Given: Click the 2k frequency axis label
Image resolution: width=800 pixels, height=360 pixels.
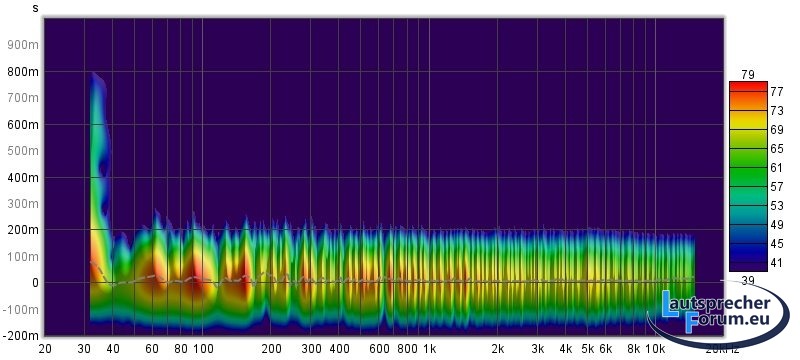Looking at the screenshot, I should (497, 349).
